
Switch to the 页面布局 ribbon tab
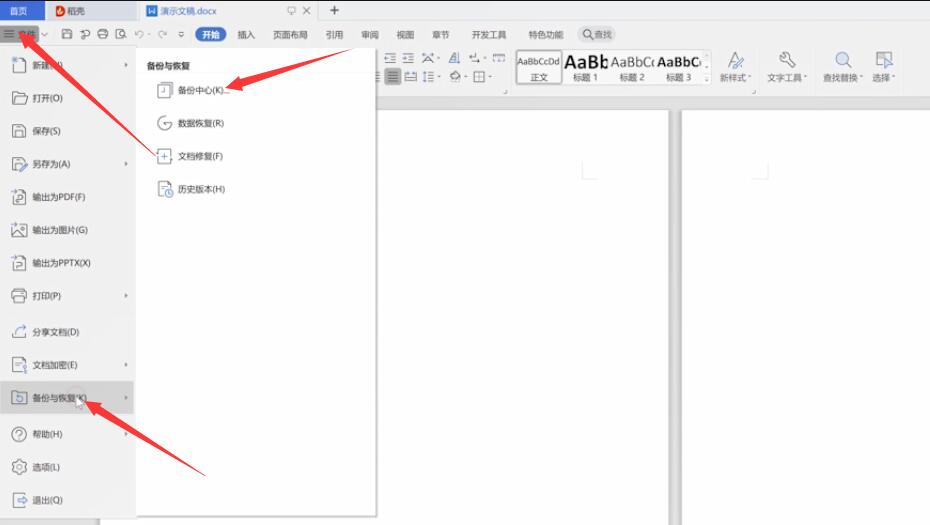290,34
